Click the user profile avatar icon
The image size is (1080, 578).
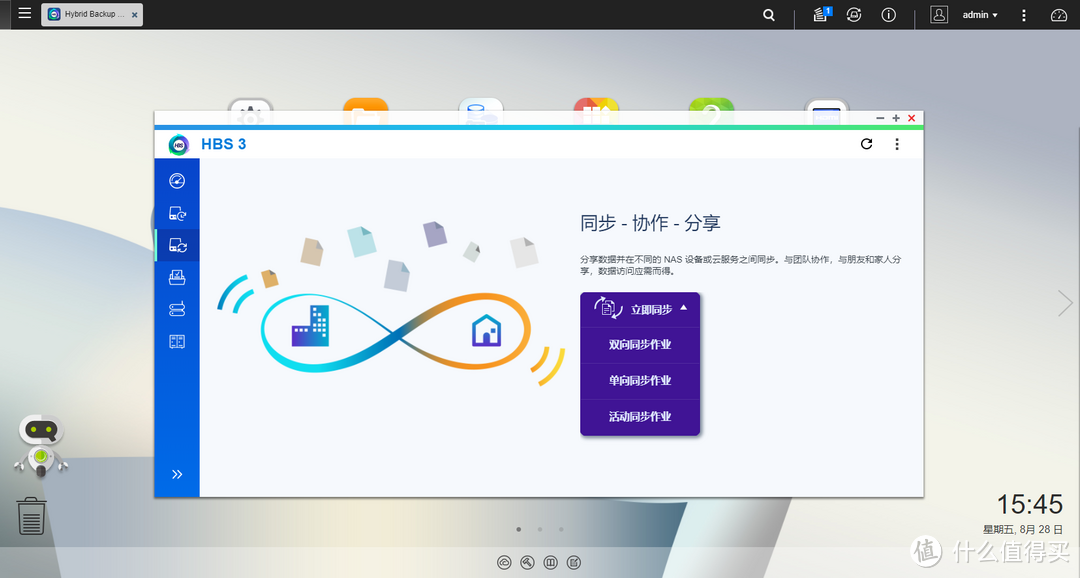point(939,14)
